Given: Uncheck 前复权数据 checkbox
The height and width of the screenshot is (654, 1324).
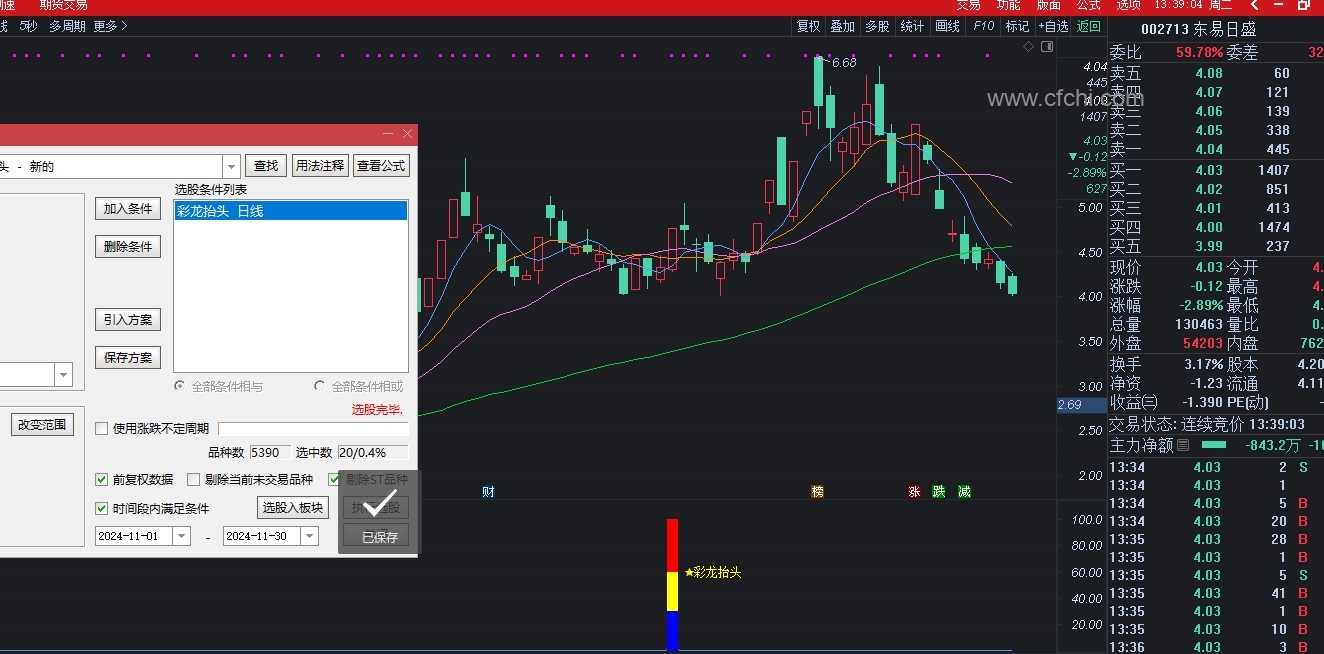Looking at the screenshot, I should click(101, 479).
